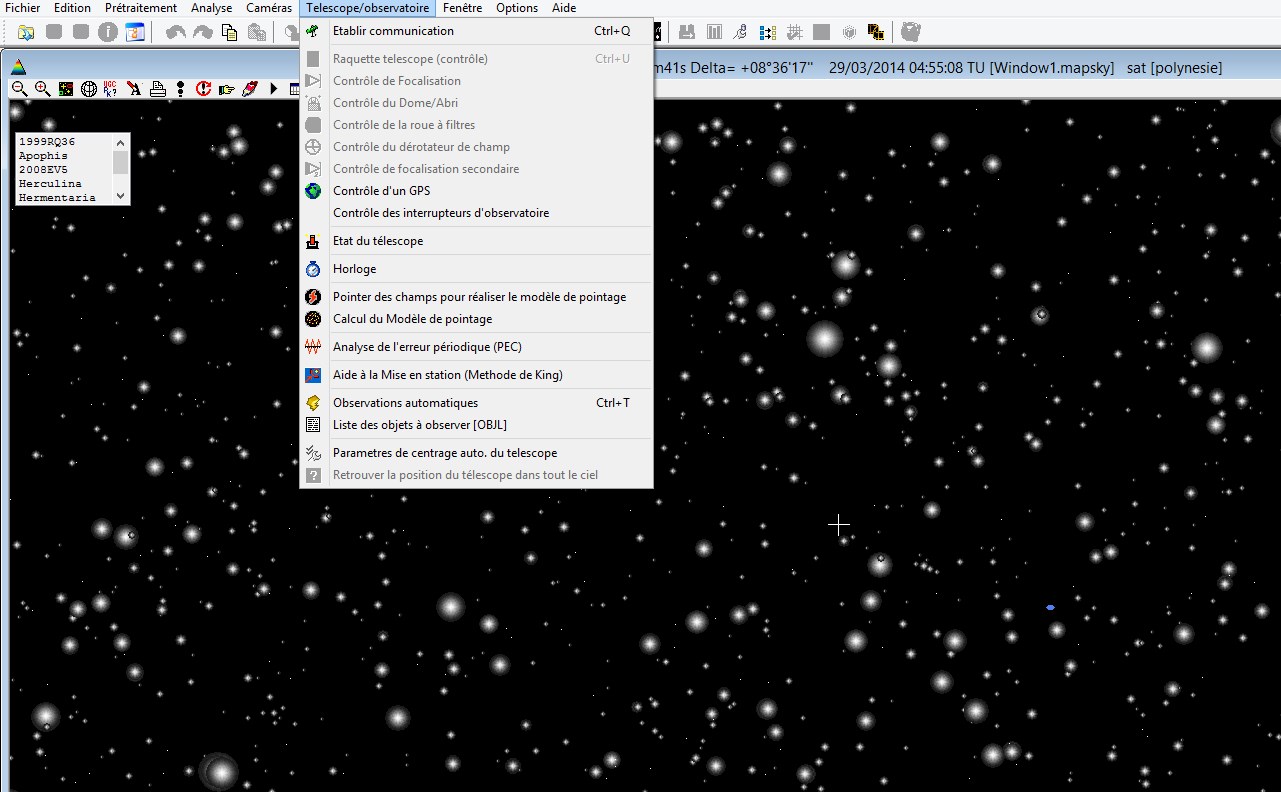Open Observations automatiques menu item
The height and width of the screenshot is (792, 1281).
pos(405,403)
